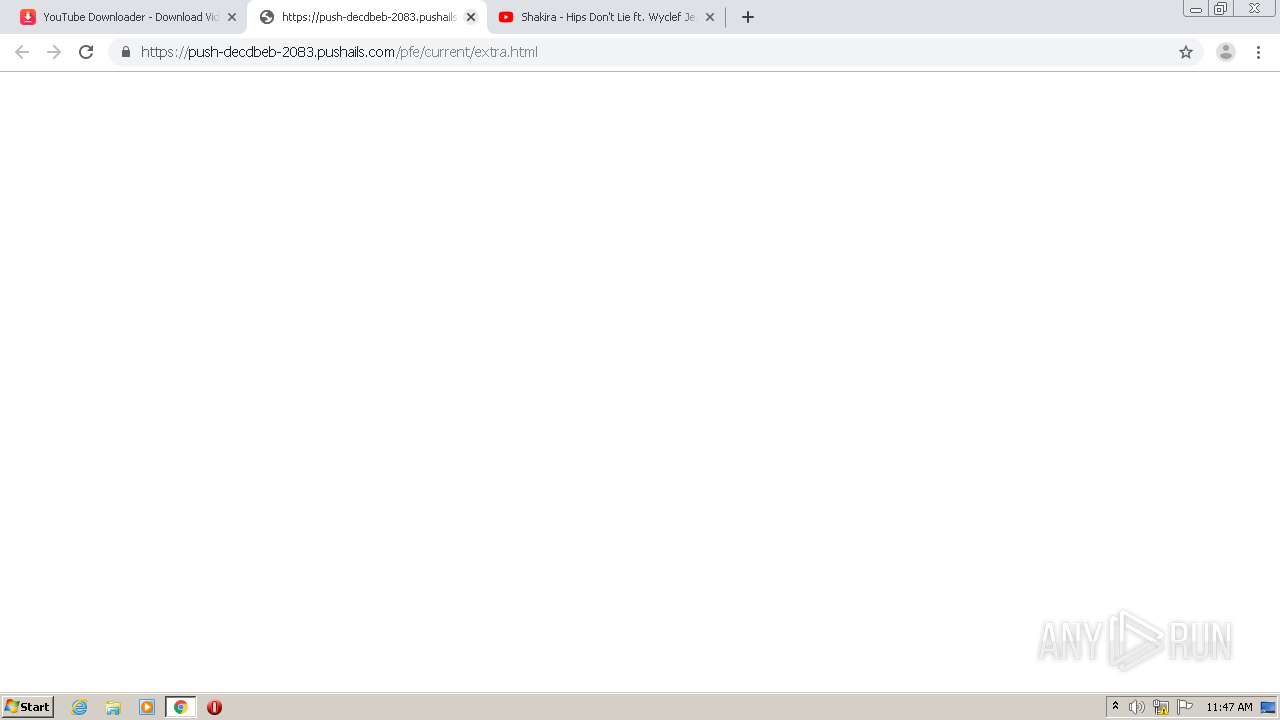Open the Windows Start menu
This screenshot has height=720, width=1280.
pos(28,707)
